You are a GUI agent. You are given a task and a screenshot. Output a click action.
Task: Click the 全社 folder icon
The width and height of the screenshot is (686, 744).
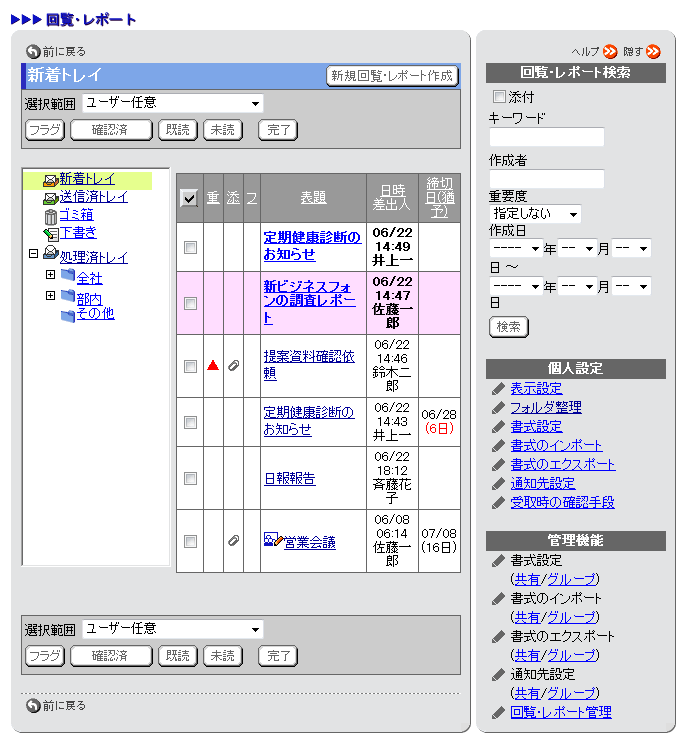click(x=68, y=274)
